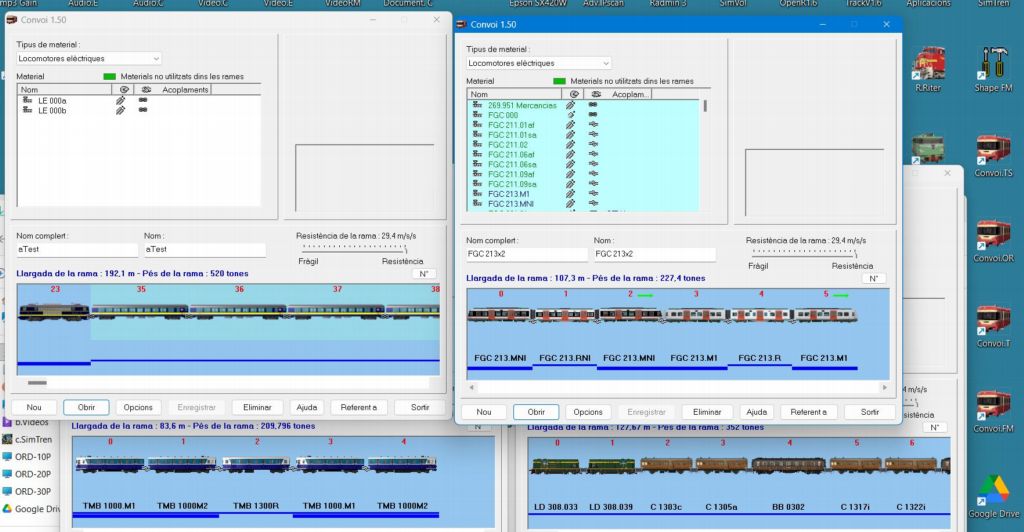Click Nou button in aTest window

[x=34, y=407]
